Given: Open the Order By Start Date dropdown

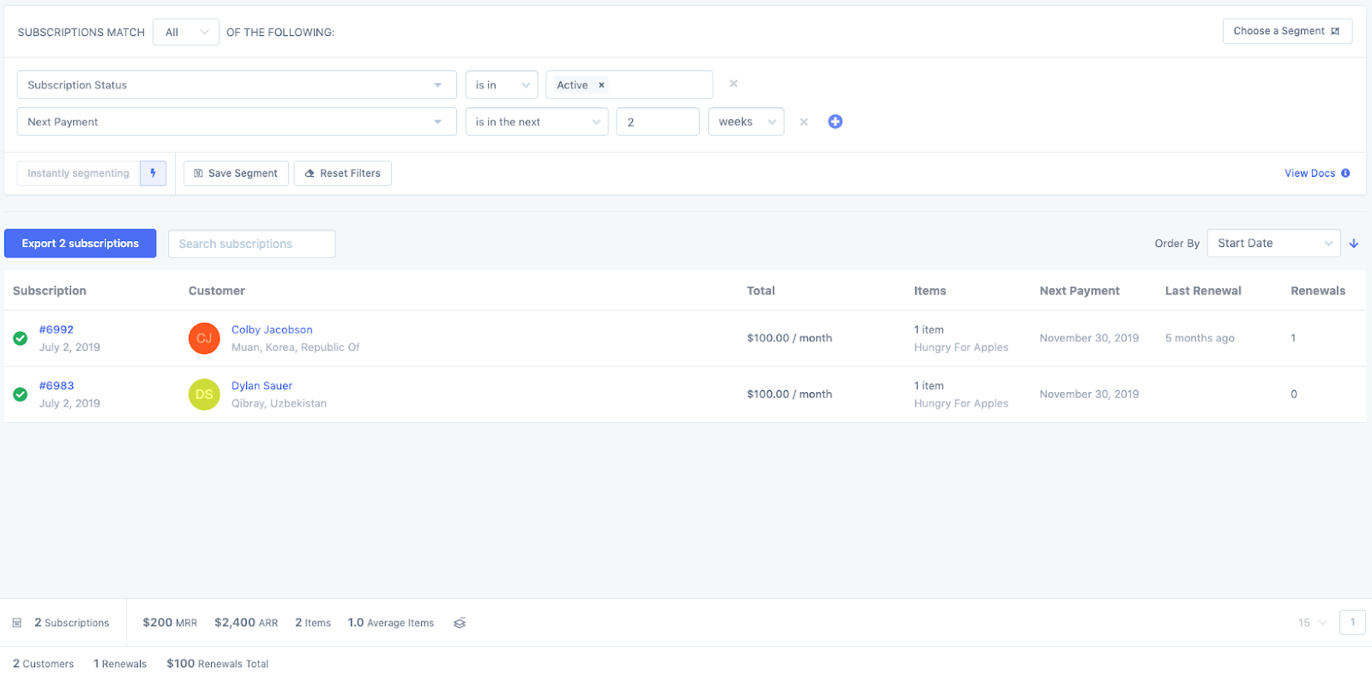Looking at the screenshot, I should tap(1273, 243).
